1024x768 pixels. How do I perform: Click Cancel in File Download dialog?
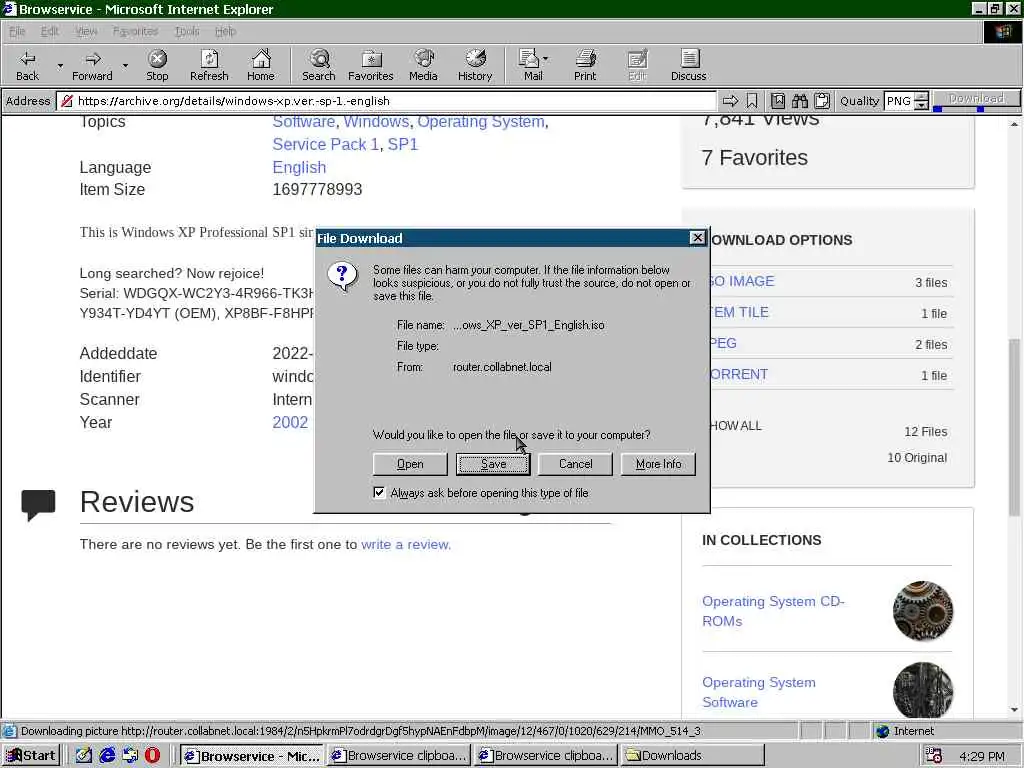[x=575, y=464]
